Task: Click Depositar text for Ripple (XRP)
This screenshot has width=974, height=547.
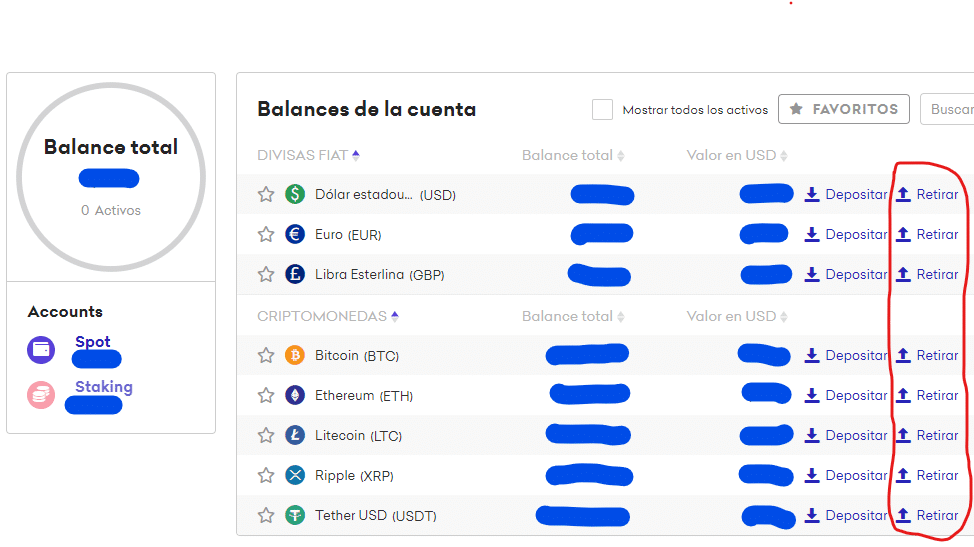Action: click(x=857, y=475)
